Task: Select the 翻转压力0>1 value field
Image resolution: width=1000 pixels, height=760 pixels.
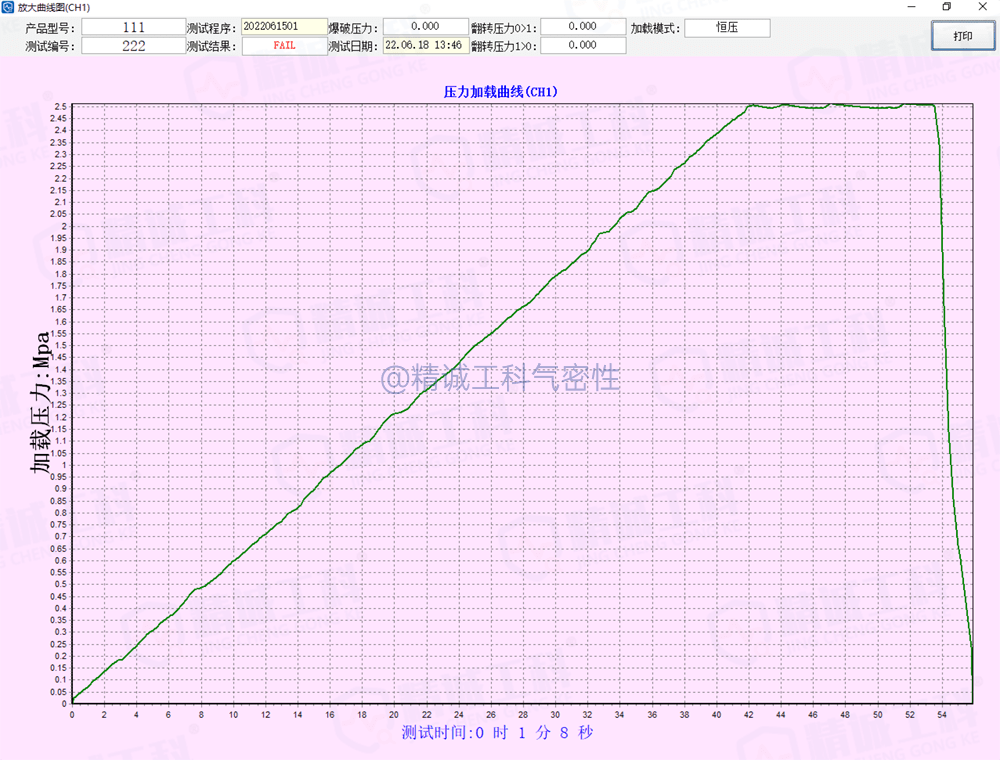Action: [583, 27]
